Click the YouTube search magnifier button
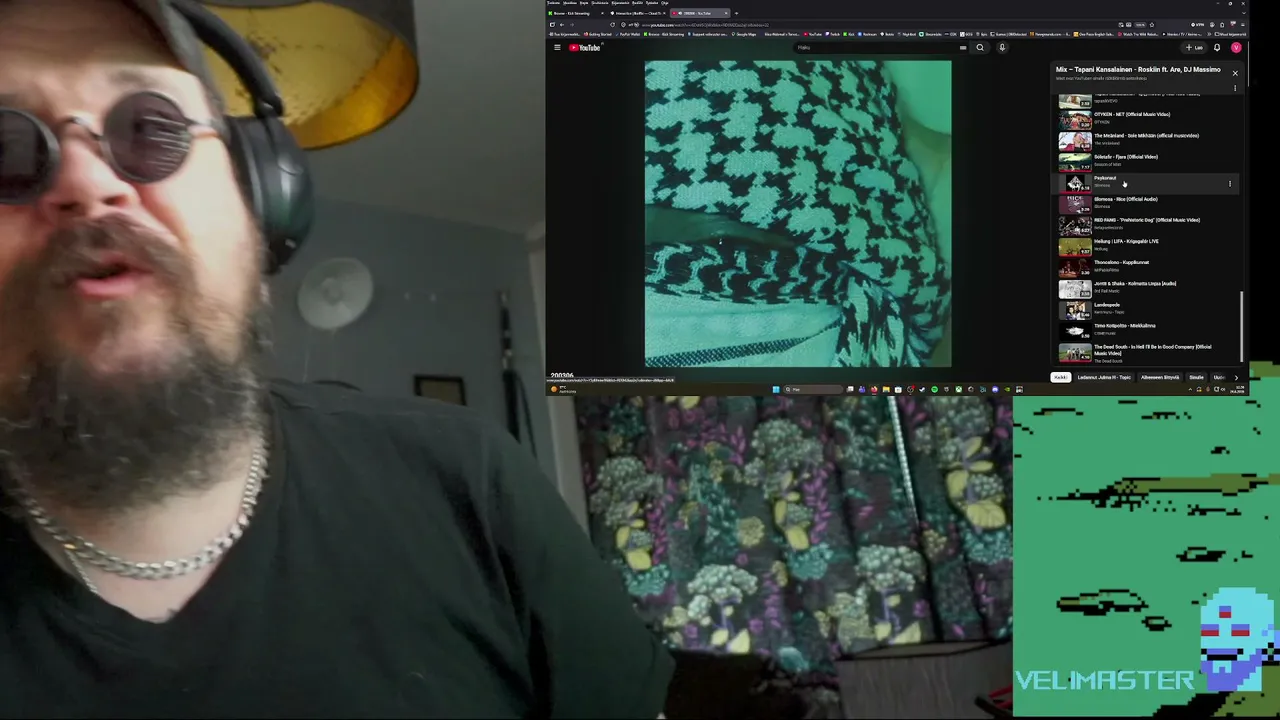Screen dimensions: 1280x720 [980, 47]
